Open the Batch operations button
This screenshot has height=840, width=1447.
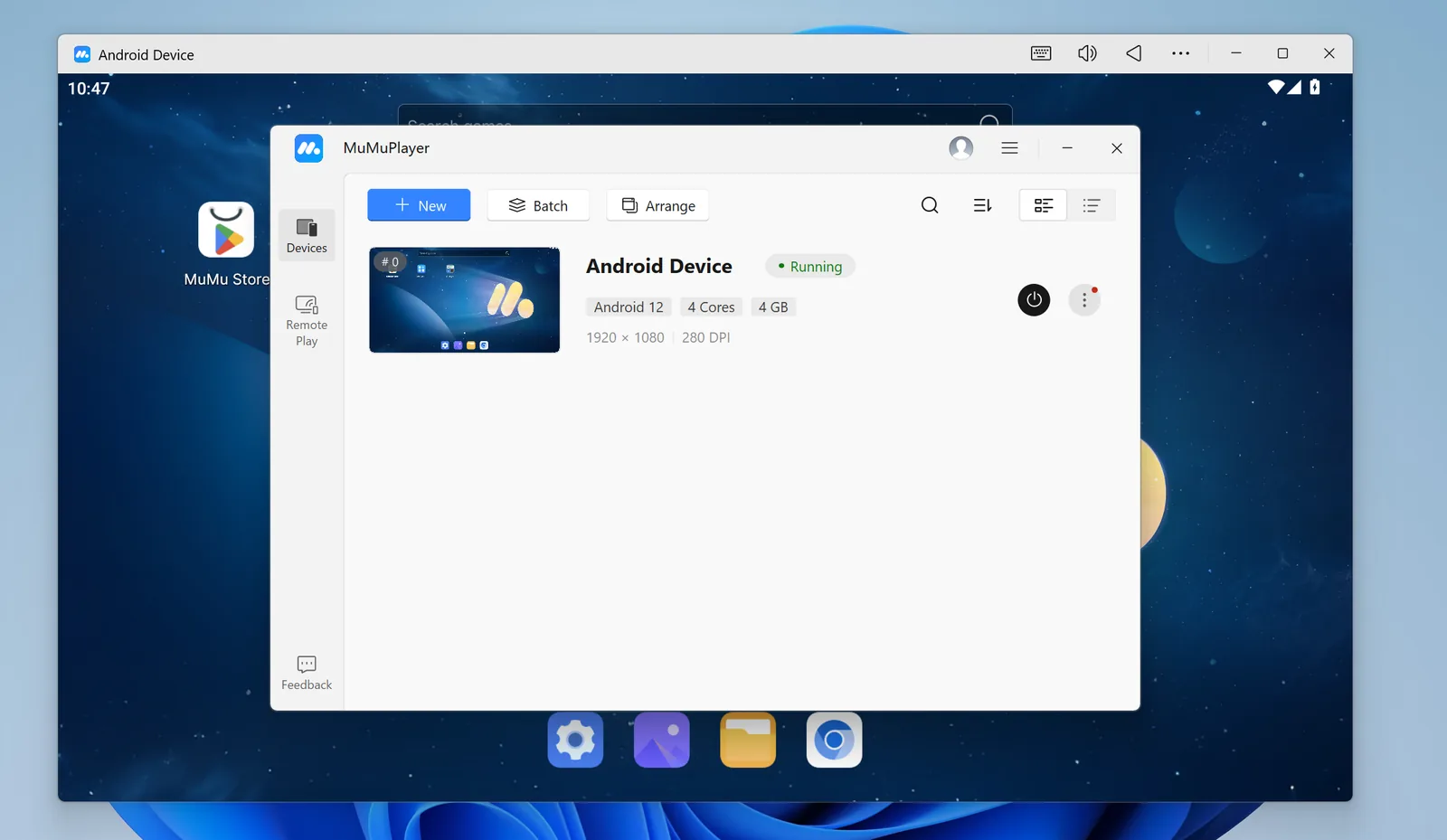point(538,205)
